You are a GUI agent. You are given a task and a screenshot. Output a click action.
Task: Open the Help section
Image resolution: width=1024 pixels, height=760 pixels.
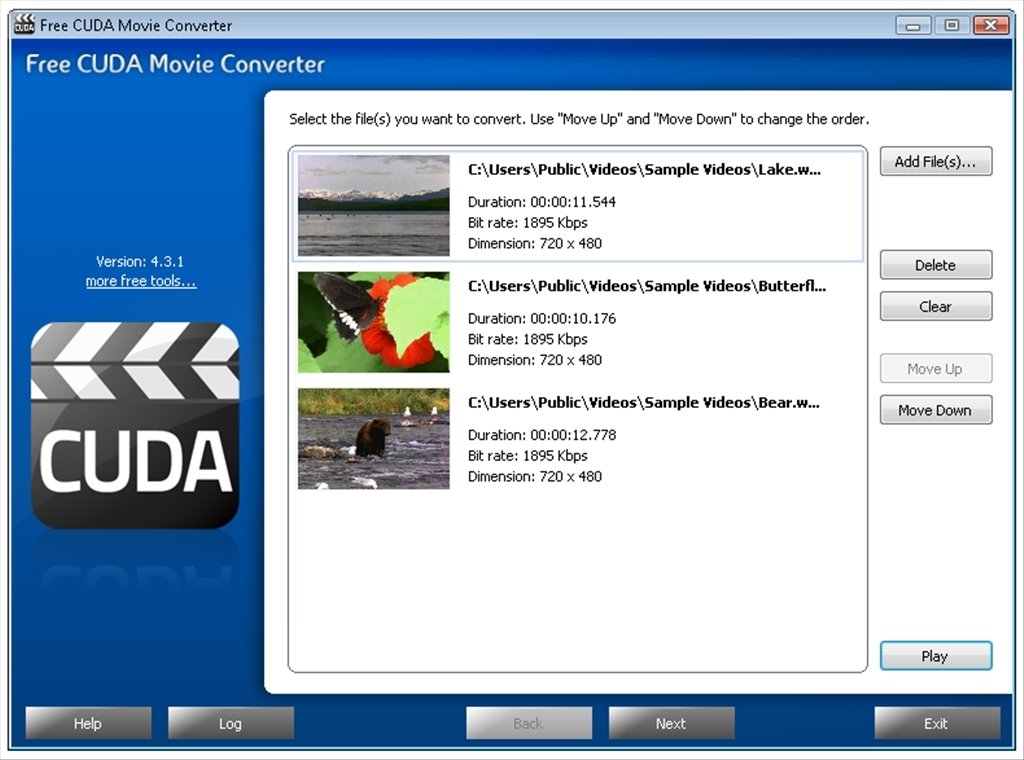[88, 723]
